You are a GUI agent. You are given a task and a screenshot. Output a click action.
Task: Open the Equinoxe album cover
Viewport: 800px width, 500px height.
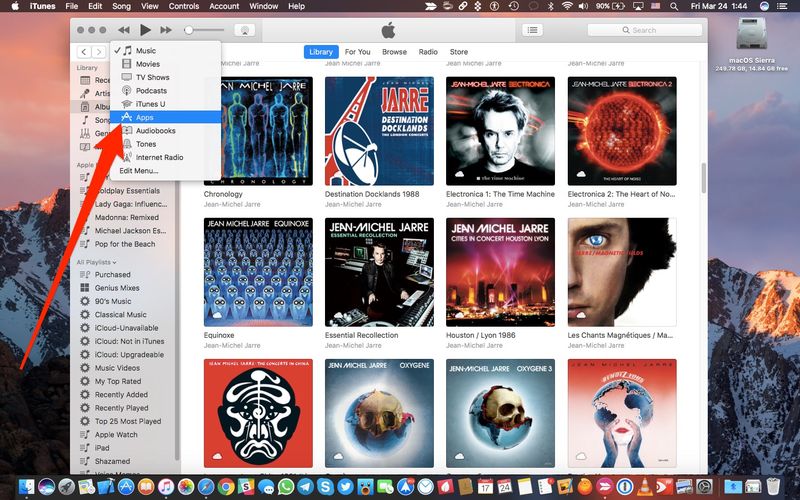(x=258, y=272)
